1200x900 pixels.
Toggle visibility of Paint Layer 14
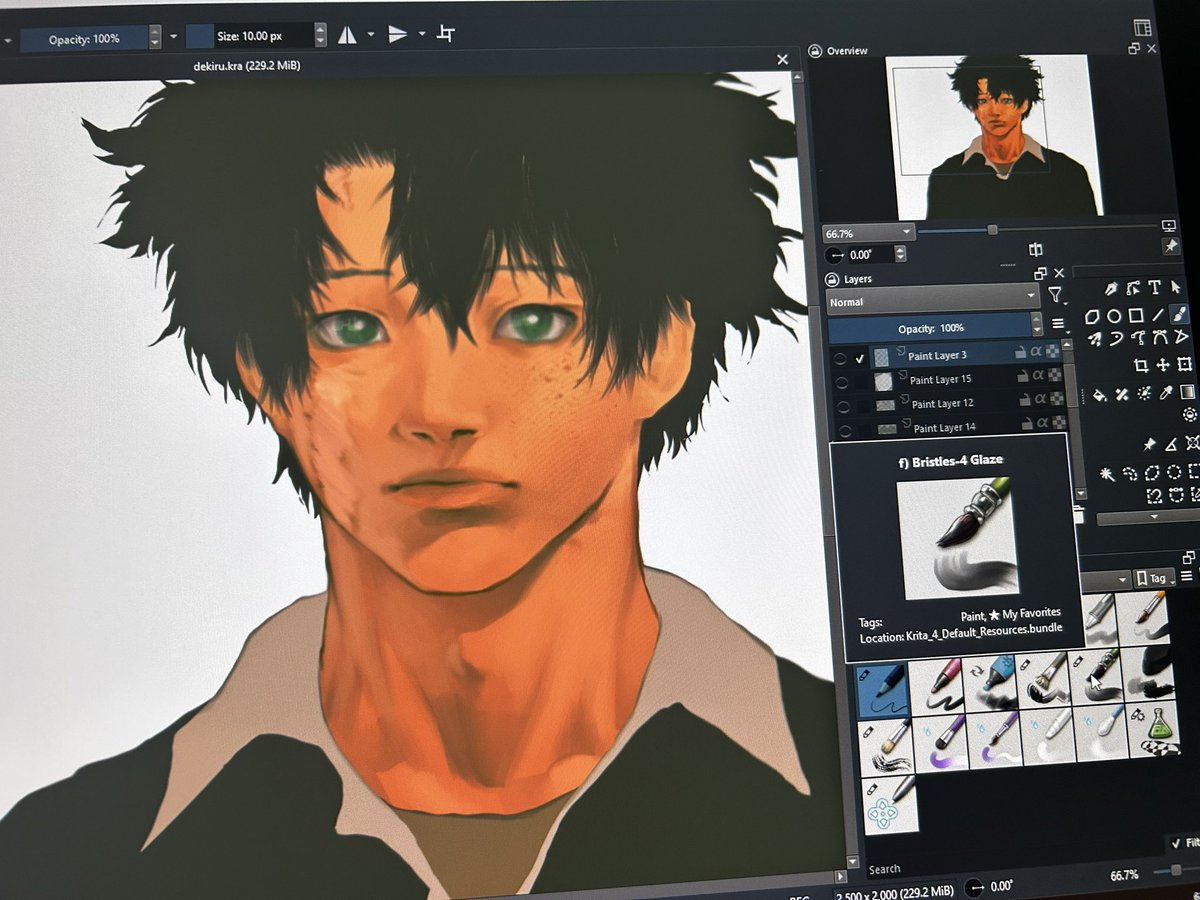[x=845, y=429]
